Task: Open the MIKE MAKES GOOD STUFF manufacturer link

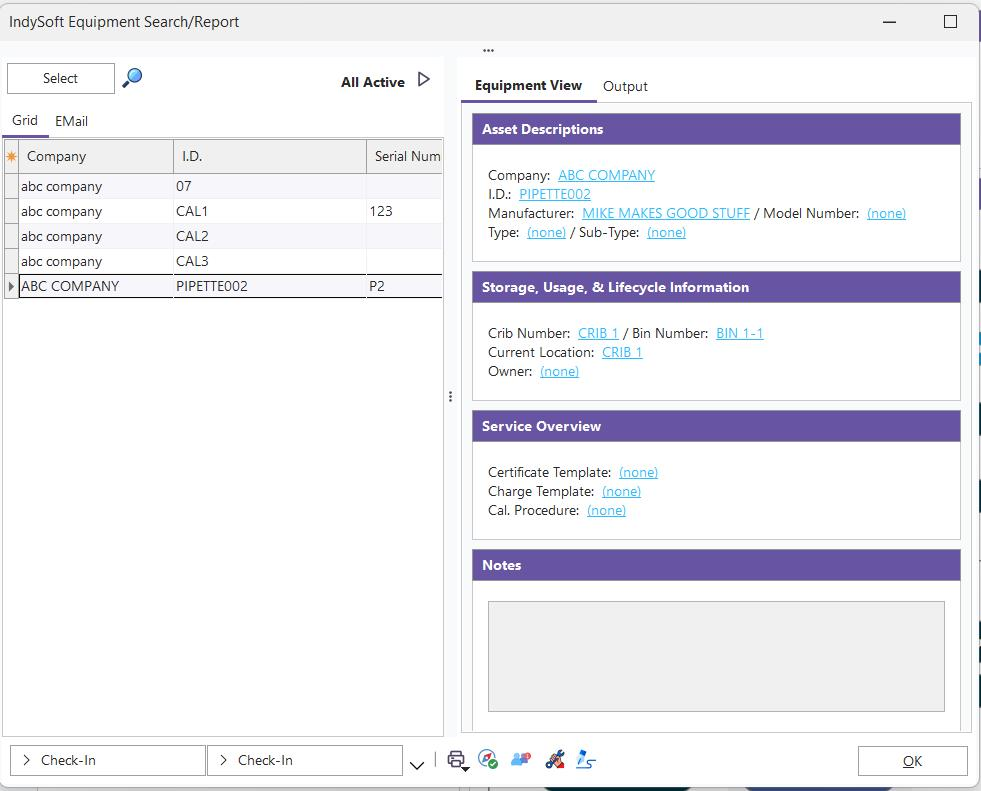Action: coord(665,213)
